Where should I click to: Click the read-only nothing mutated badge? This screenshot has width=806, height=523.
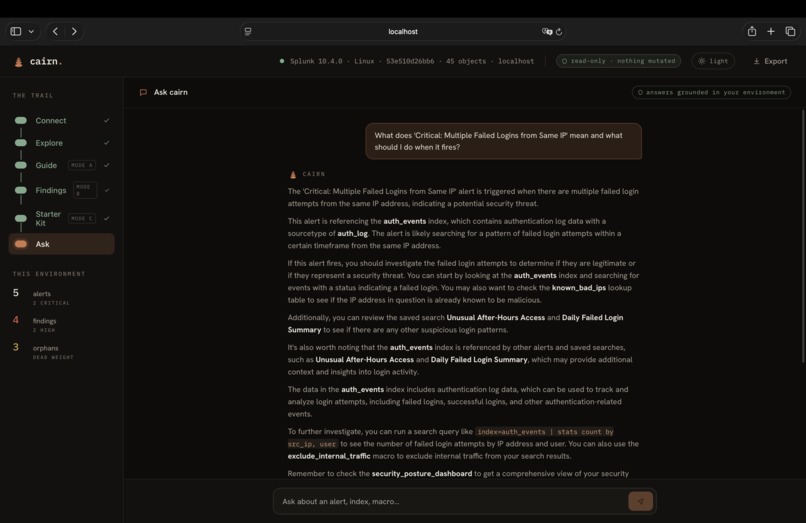tap(618, 61)
